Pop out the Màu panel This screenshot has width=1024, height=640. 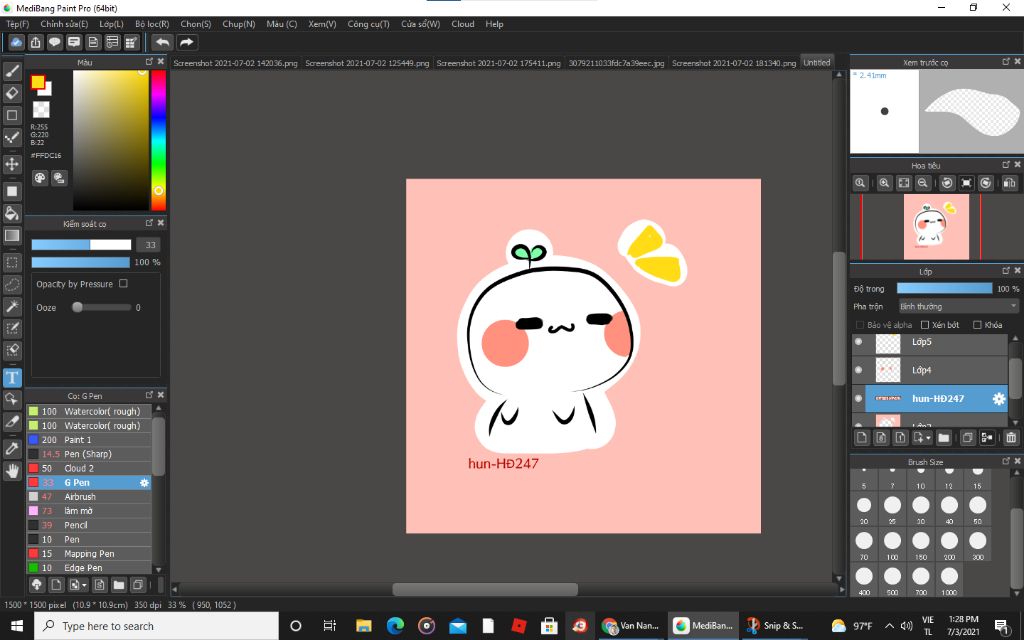pyautogui.click(x=149, y=61)
